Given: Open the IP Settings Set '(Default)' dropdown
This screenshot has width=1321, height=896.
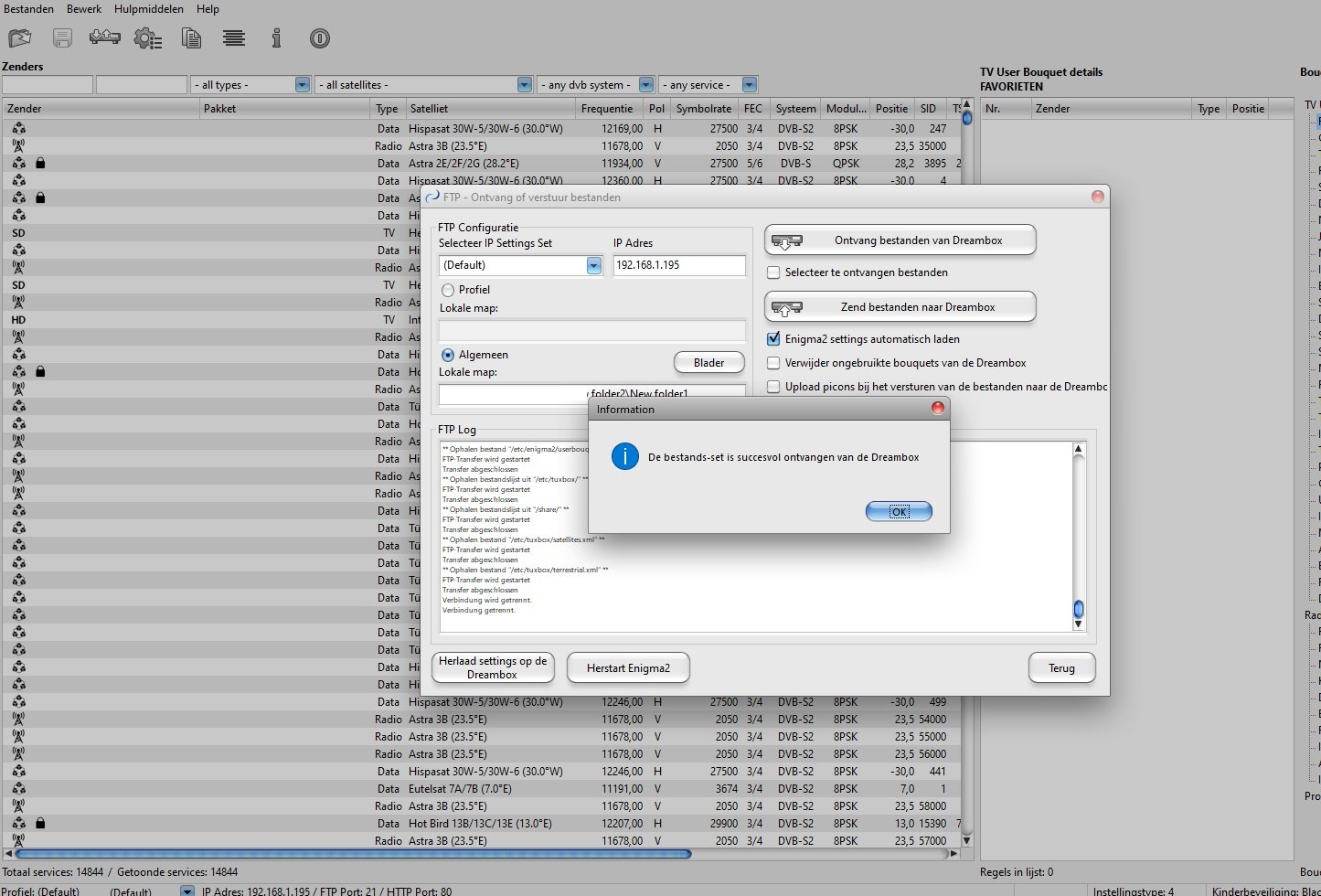Looking at the screenshot, I should click(593, 266).
